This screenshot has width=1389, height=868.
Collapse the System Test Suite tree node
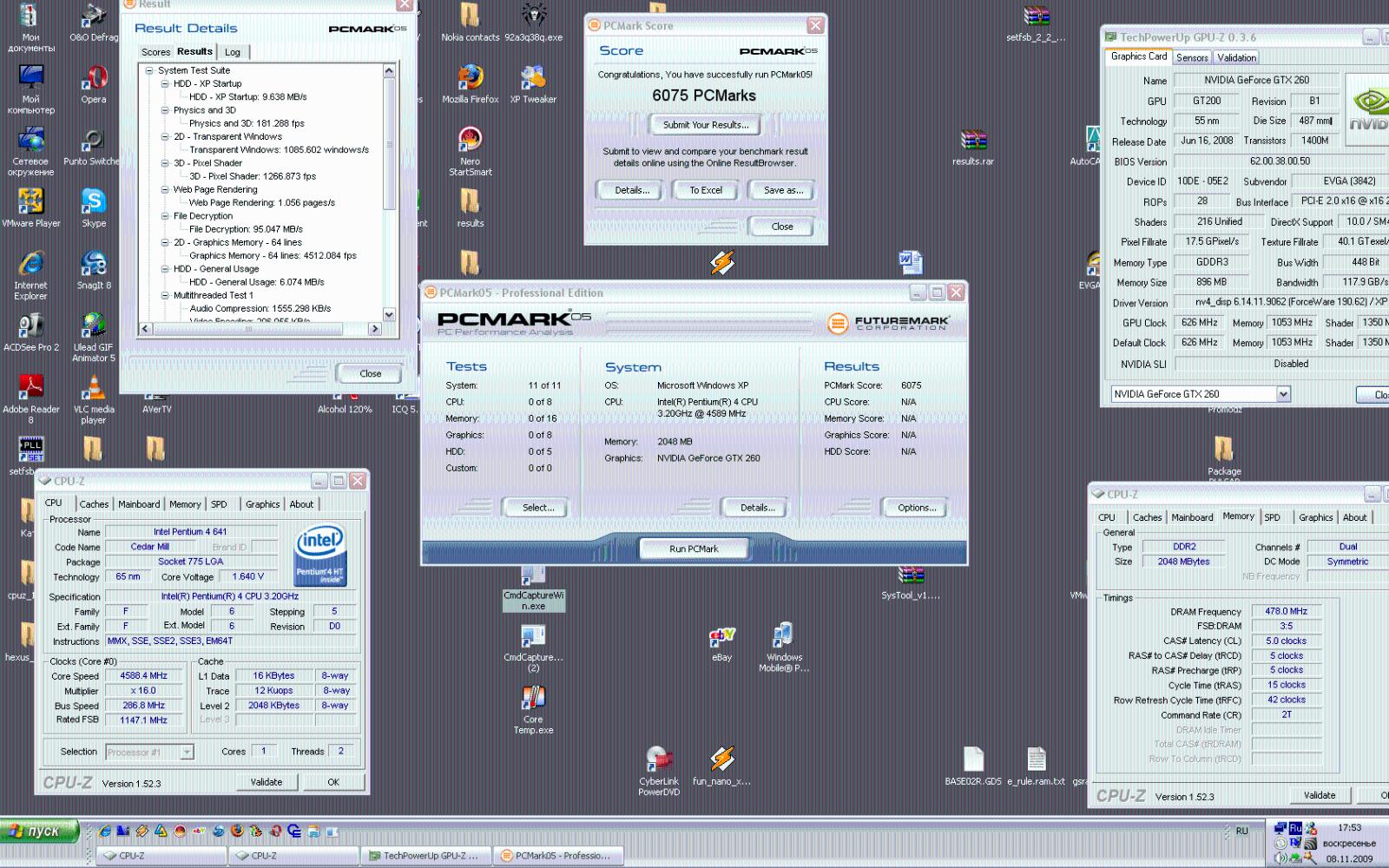click(x=149, y=70)
